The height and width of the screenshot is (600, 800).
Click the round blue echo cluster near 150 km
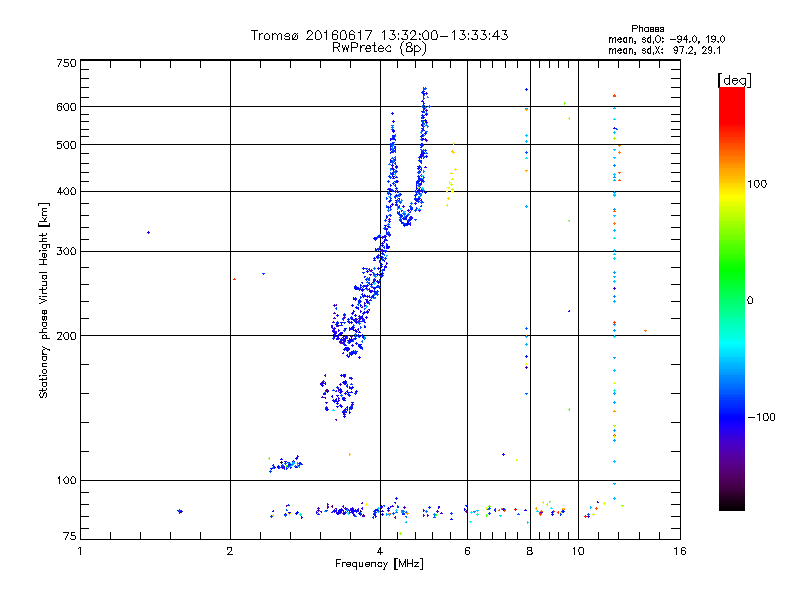pos(339,397)
